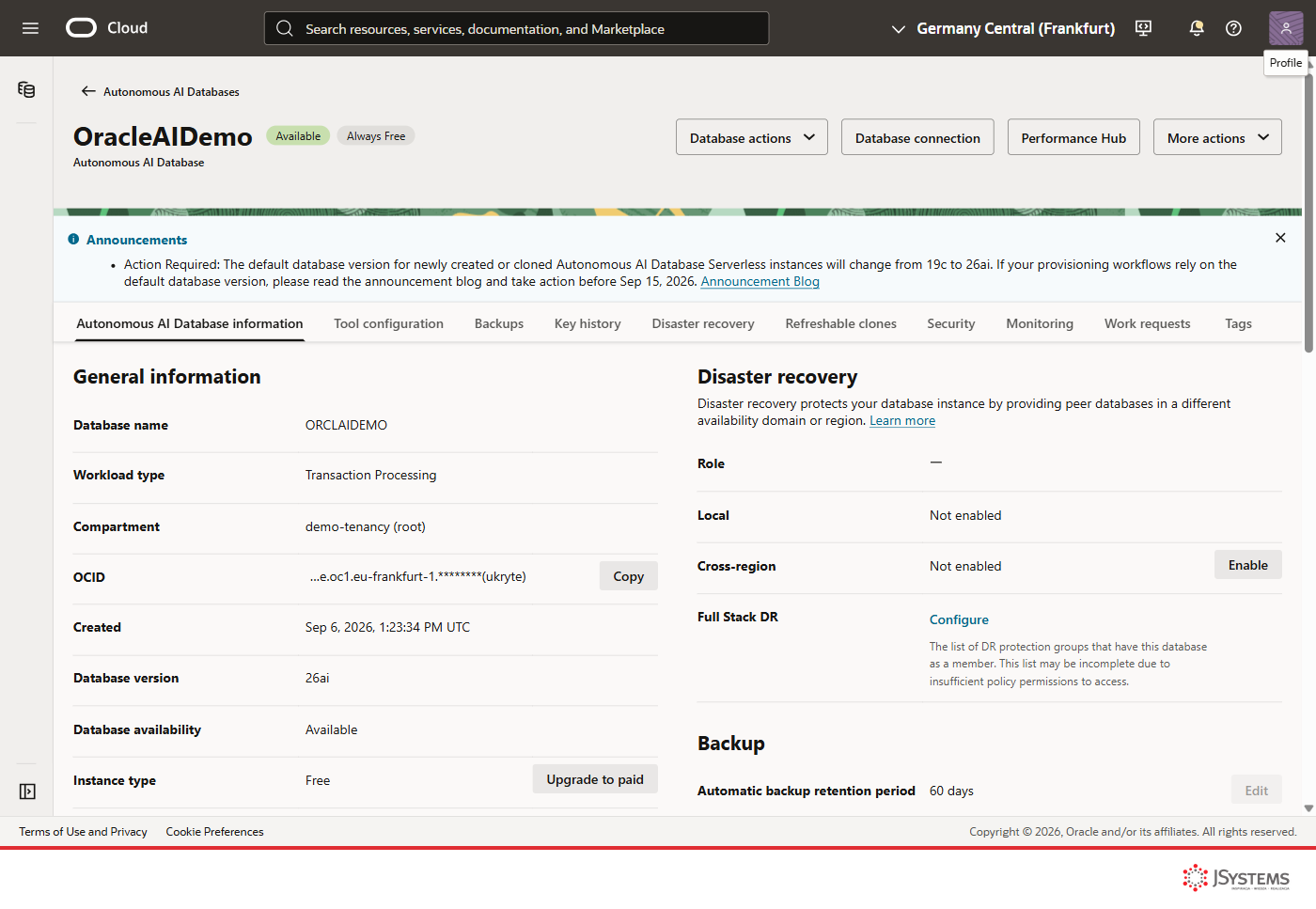Viewport: 1316px width, 909px height.
Task: Click the OracleAIDemo page title
Action: 163,137
